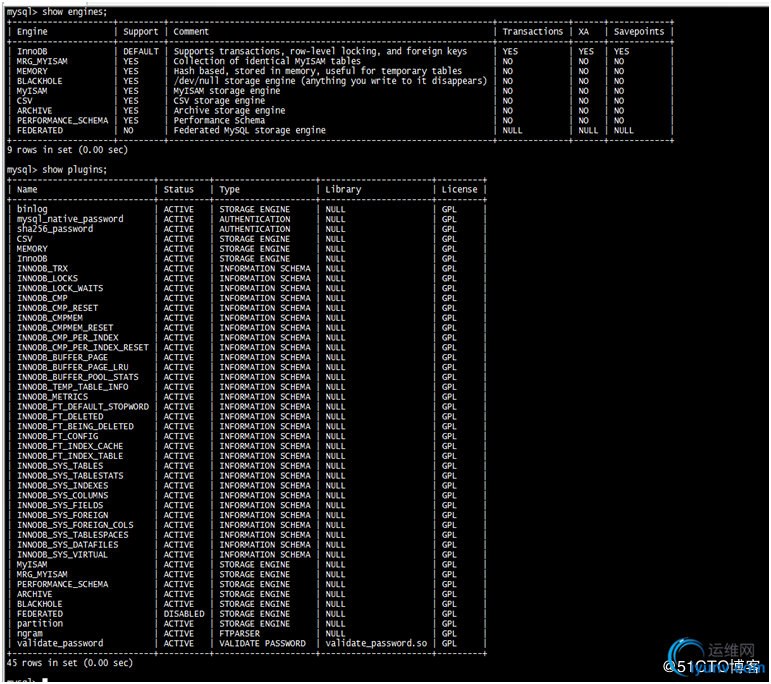Click the 'show engines;' command text
The height and width of the screenshot is (684, 771).
coord(74,12)
